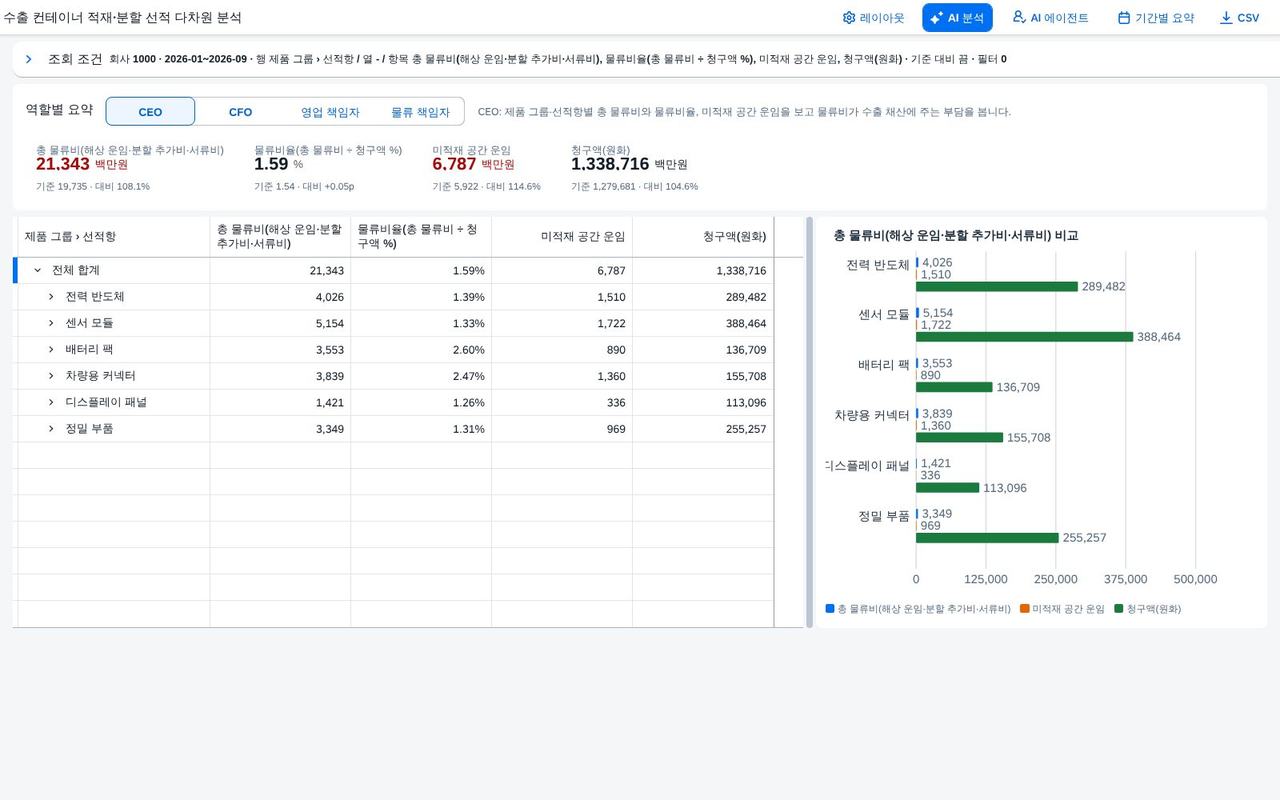1280x800 pixels.
Task: Toggle the orange 미적재 공간 운임 legend swatch
Action: pyautogui.click(x=1025, y=608)
